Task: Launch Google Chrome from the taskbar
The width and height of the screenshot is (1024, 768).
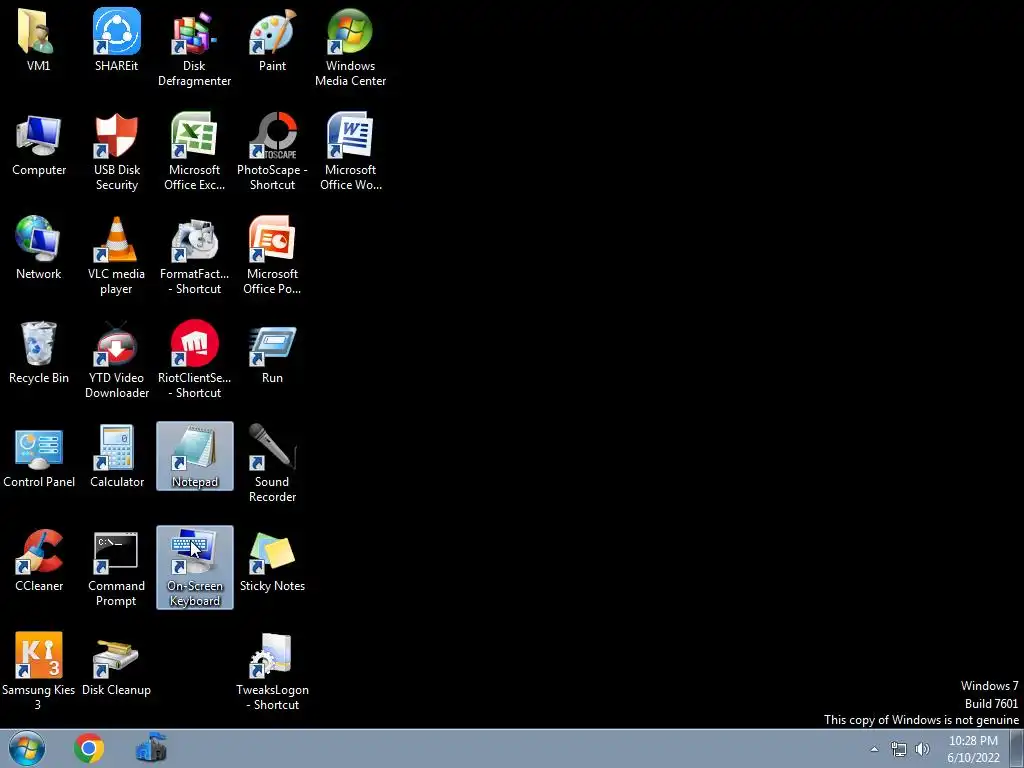Action: point(89,748)
